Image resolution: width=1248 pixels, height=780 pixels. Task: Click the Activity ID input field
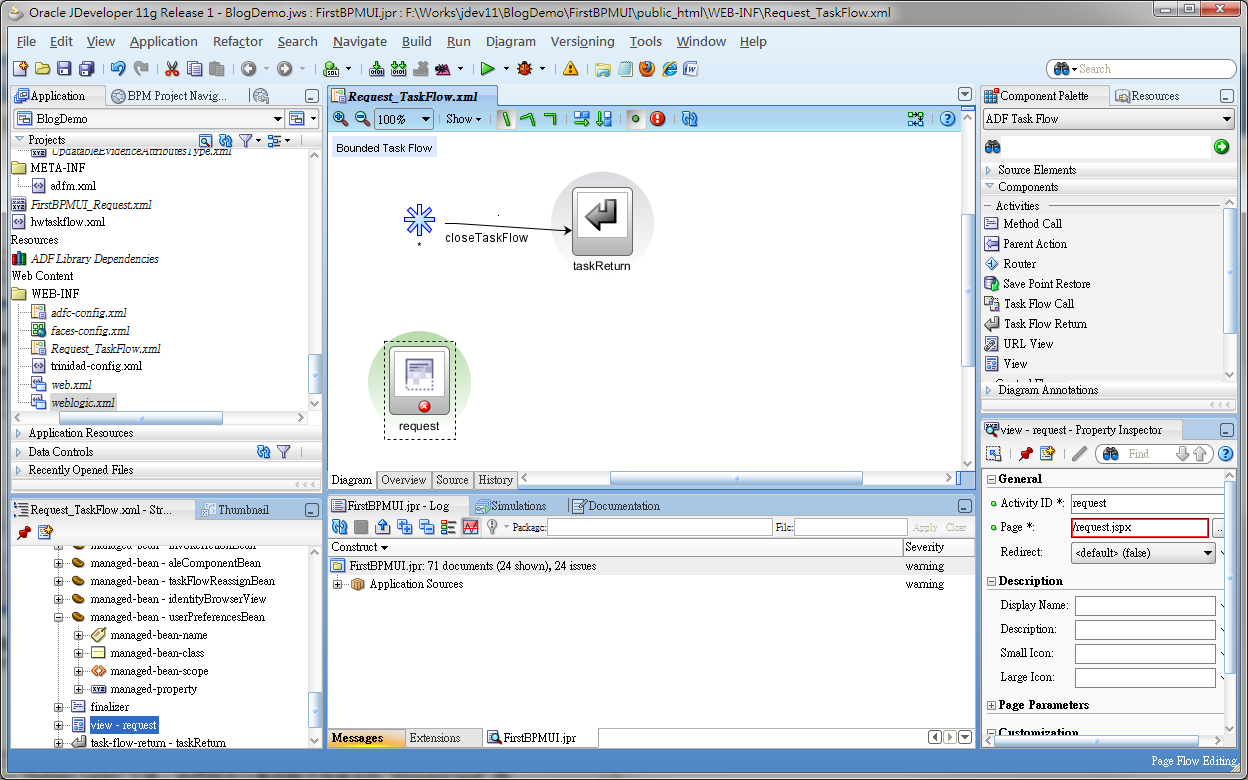(x=1148, y=503)
